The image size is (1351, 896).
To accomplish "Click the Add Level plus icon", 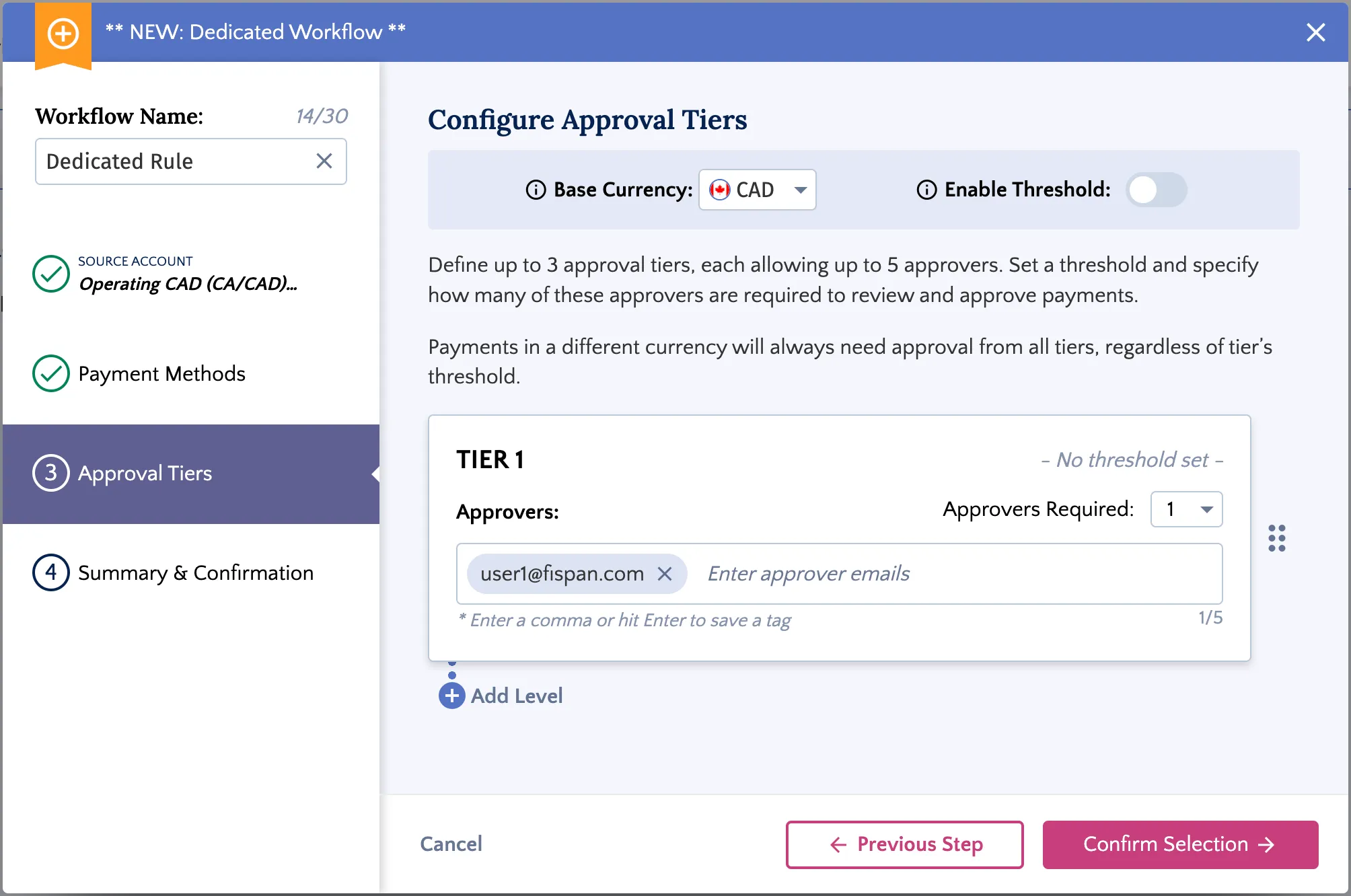I will (x=452, y=696).
